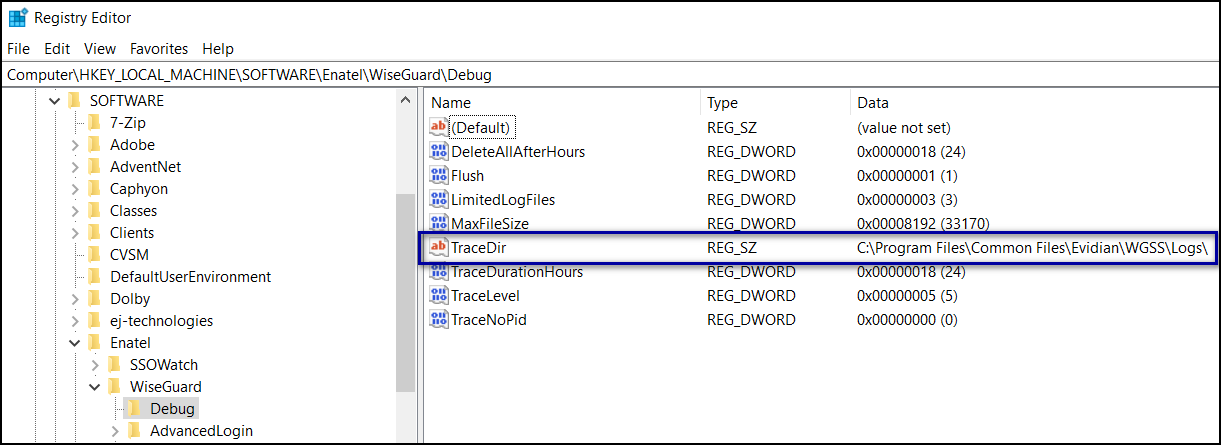Open the Favorites menu
The width and height of the screenshot is (1221, 445).
pos(159,49)
